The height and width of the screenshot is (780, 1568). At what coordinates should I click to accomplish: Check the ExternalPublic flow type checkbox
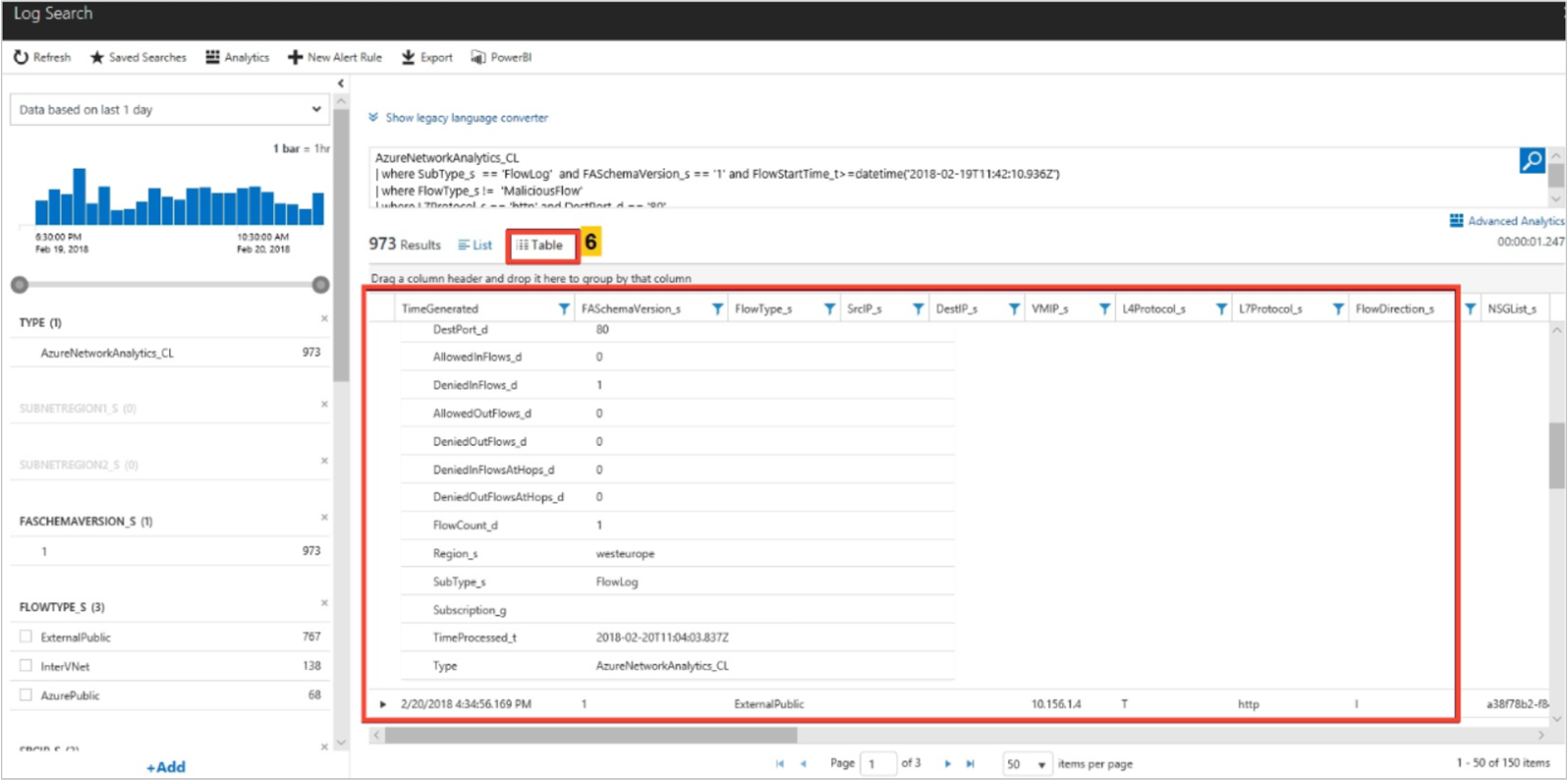tap(26, 637)
